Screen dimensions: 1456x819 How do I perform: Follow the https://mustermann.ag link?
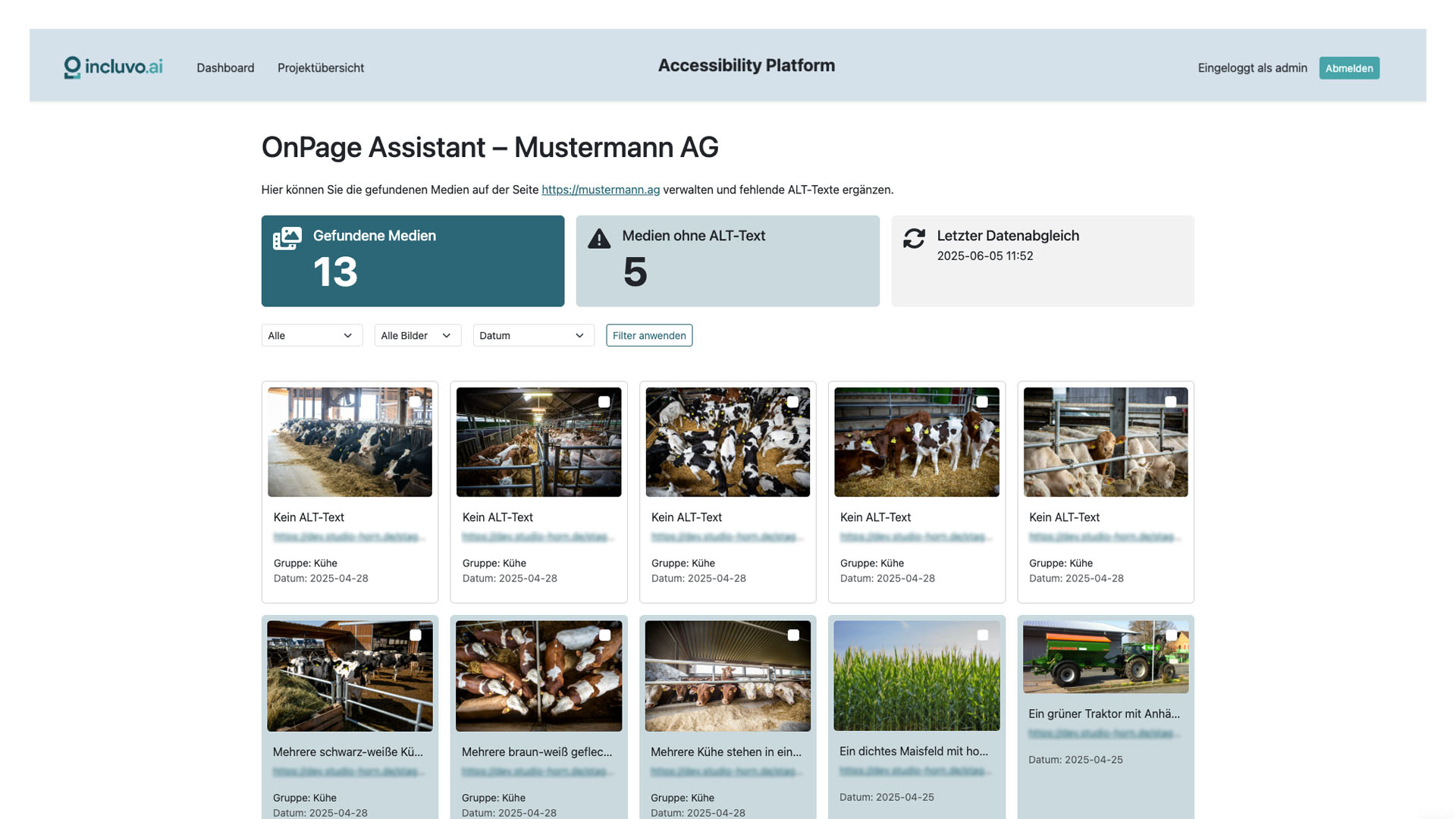601,190
